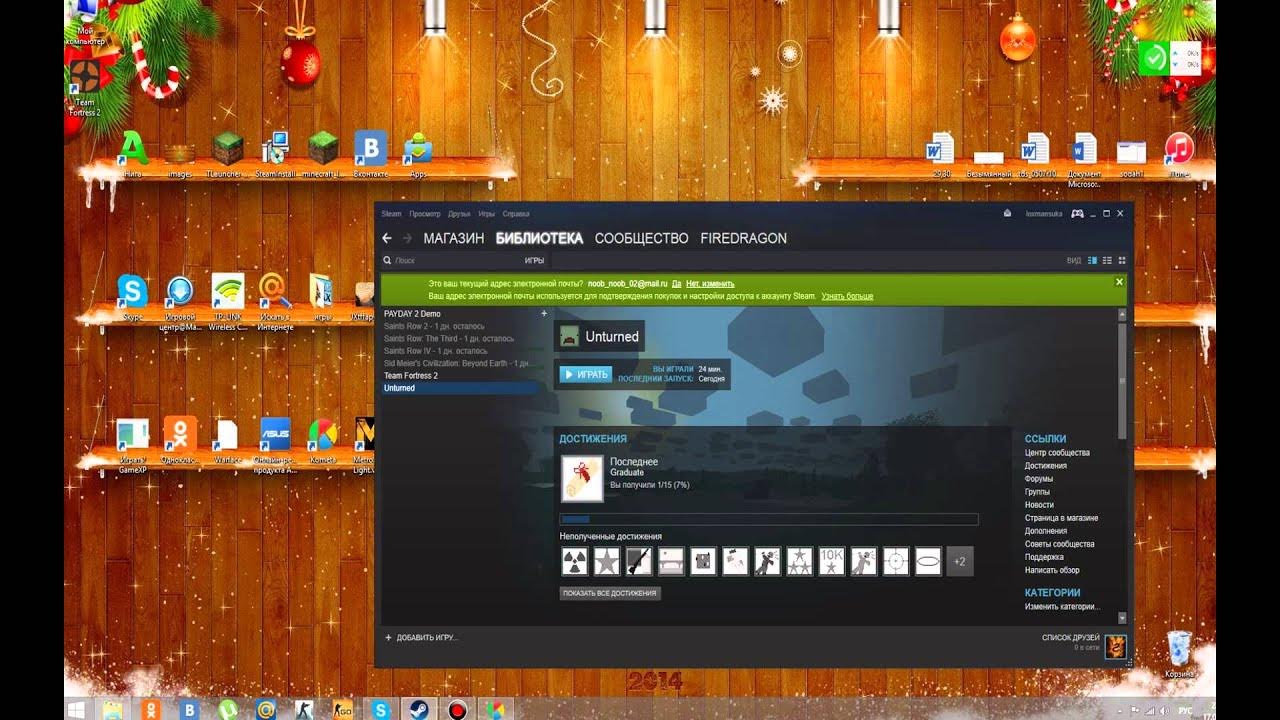Click the Узнать больше link
The height and width of the screenshot is (720, 1280).
(847, 296)
